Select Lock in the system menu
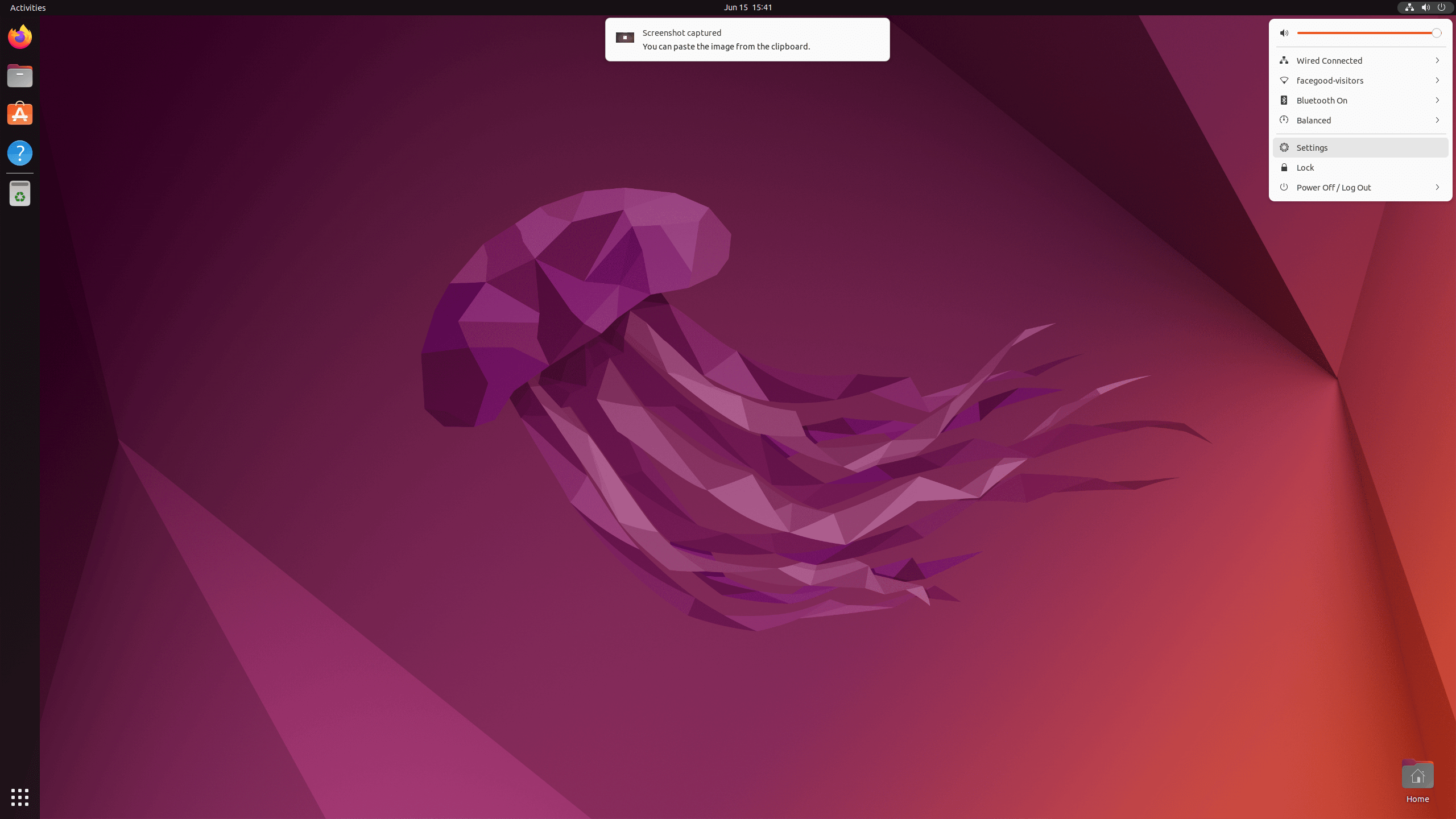Screen dimensions: 1456x819 pos(1360,167)
